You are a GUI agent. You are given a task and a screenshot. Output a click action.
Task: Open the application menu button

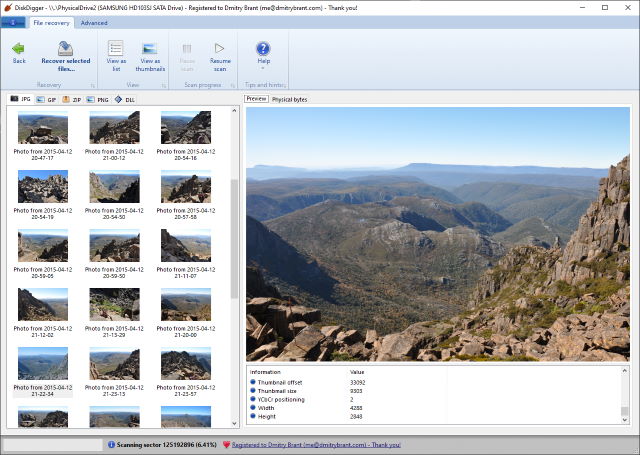coord(13,23)
